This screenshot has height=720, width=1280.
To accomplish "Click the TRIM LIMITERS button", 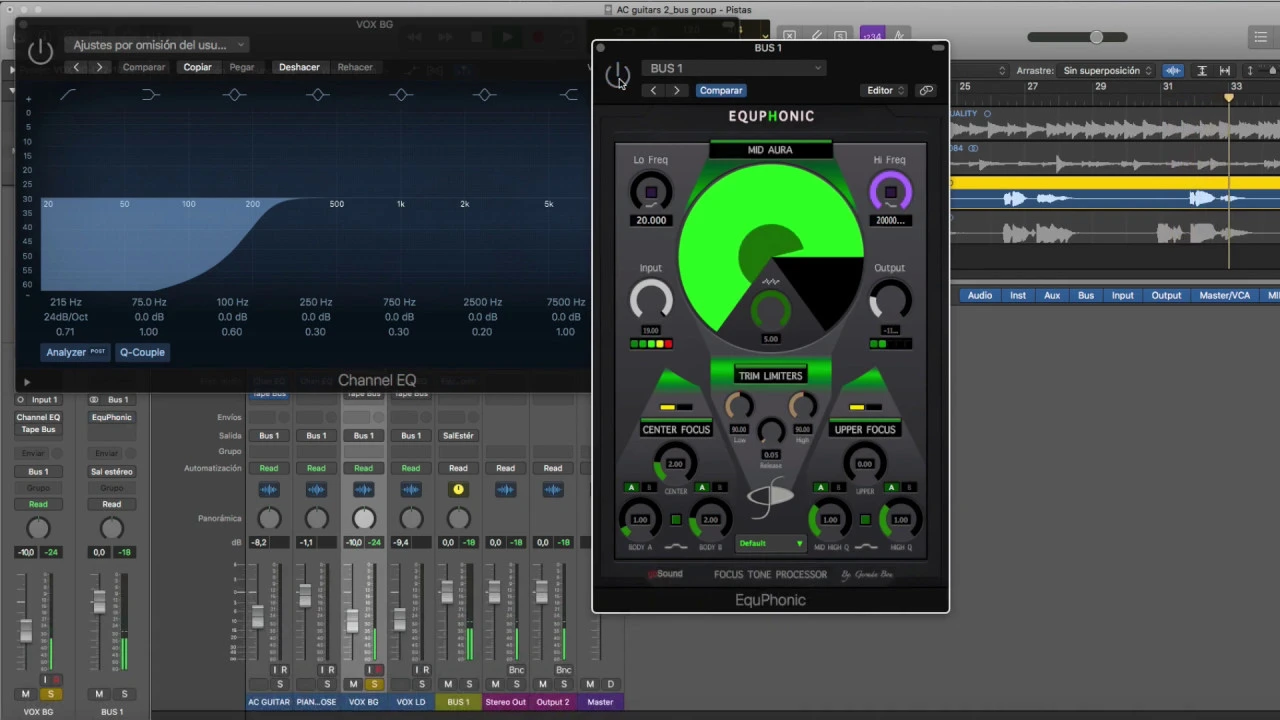I will tap(770, 376).
